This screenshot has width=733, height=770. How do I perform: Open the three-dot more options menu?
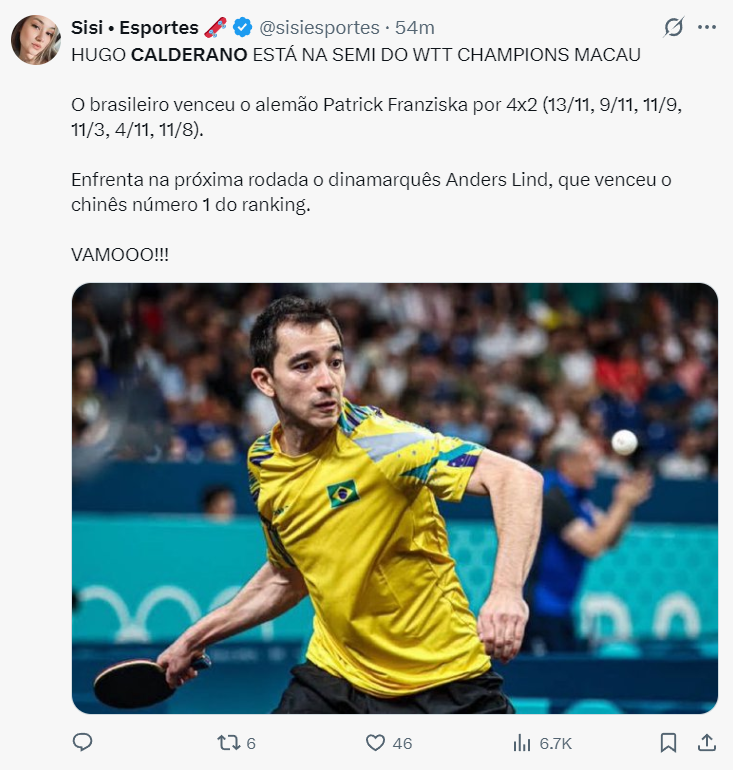tap(706, 27)
